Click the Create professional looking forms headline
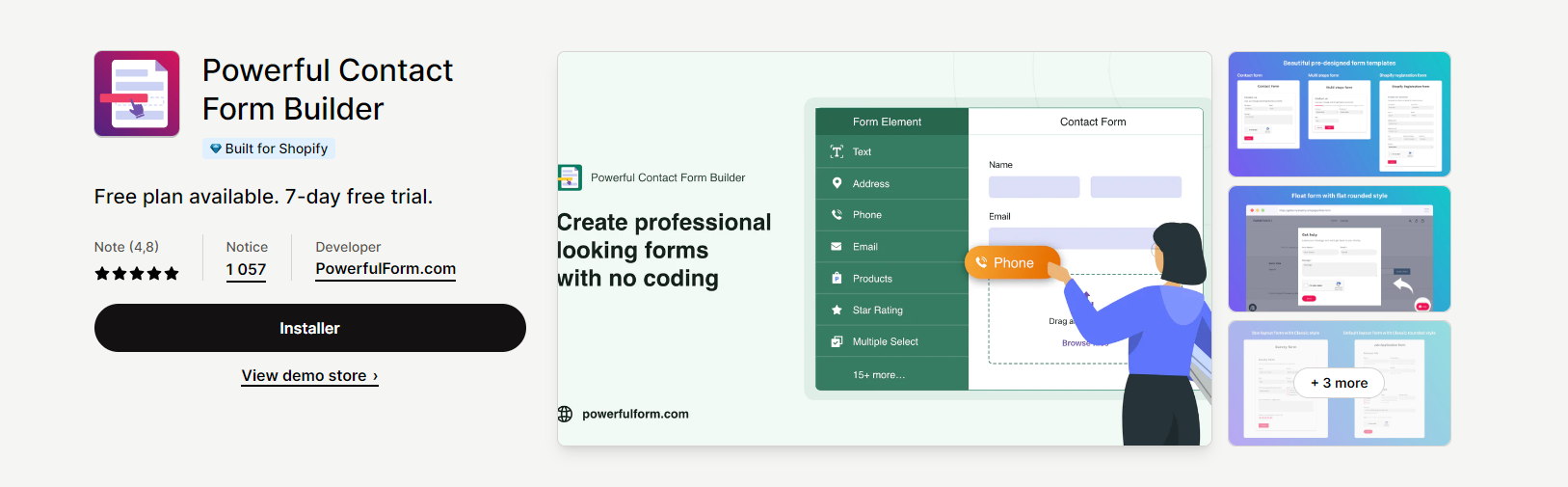This screenshot has width=1568, height=487. (x=664, y=250)
